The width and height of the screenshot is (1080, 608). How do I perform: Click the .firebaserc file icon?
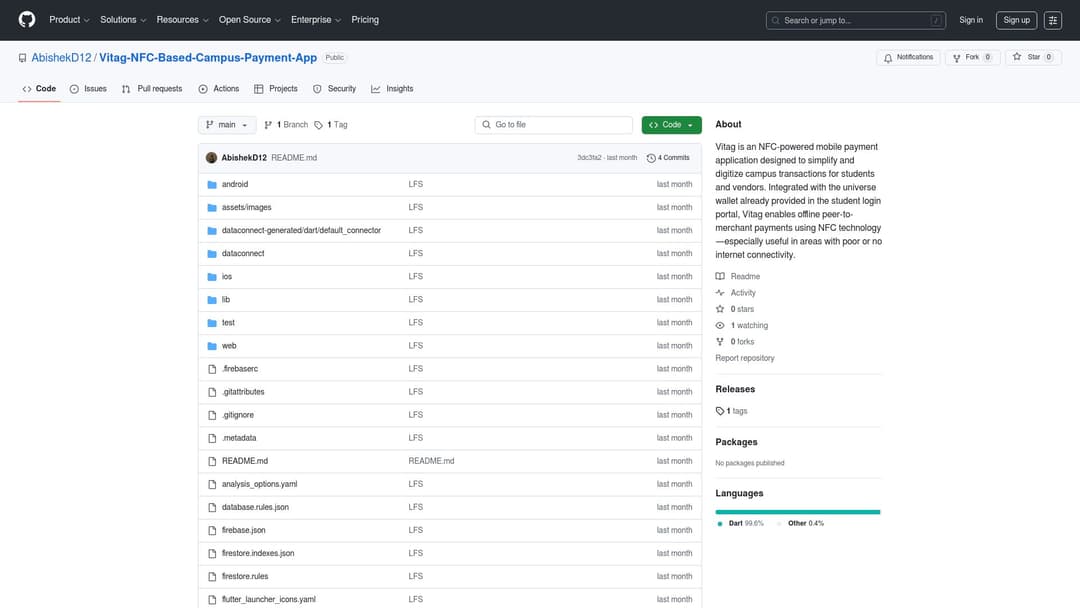click(x=212, y=369)
